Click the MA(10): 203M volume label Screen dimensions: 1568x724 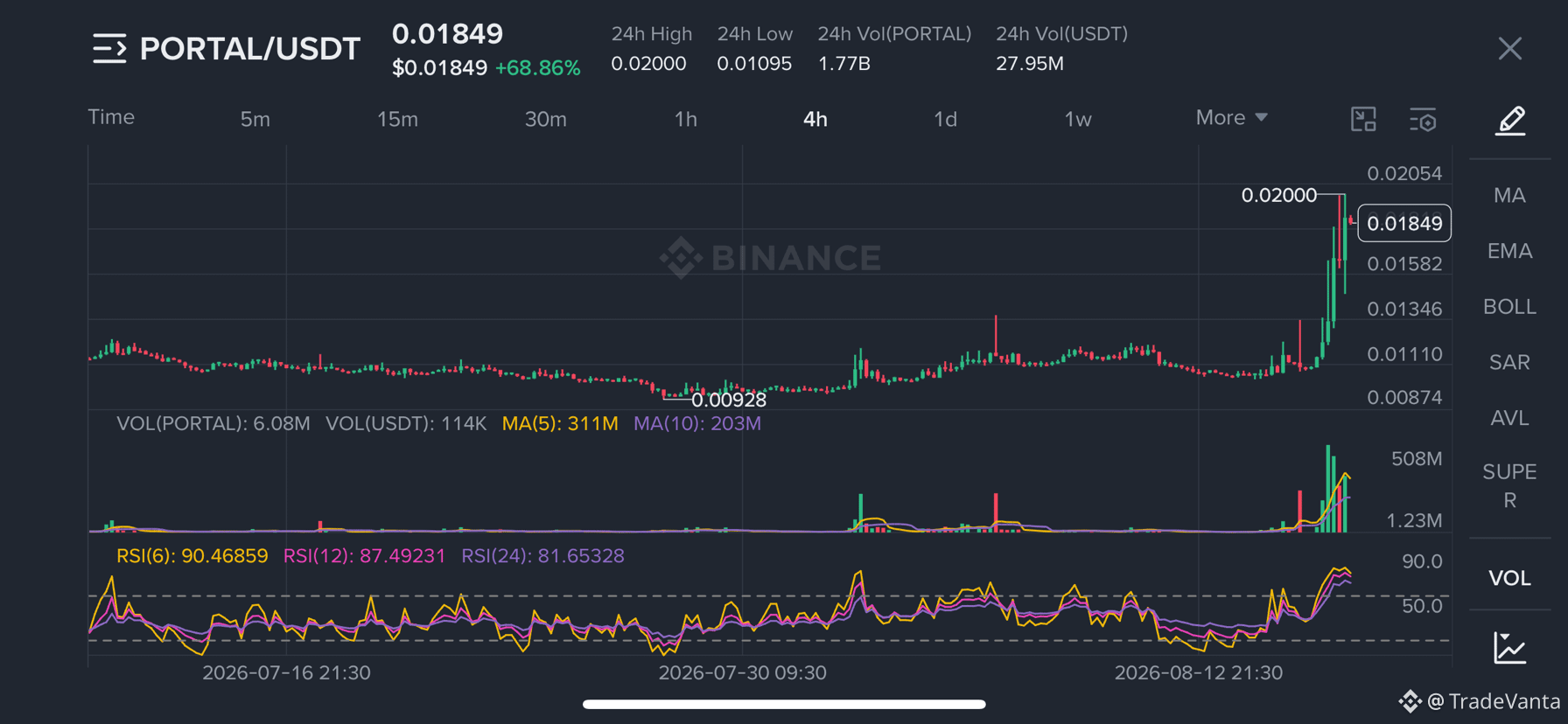697,424
